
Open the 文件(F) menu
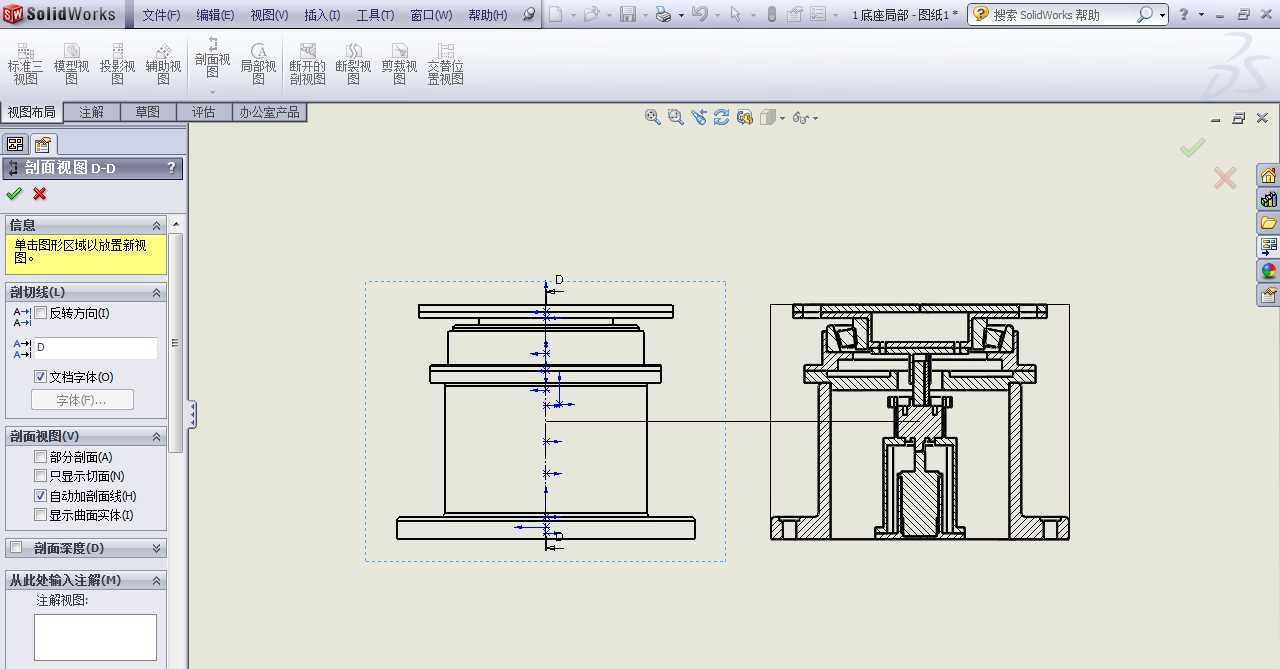click(x=161, y=15)
